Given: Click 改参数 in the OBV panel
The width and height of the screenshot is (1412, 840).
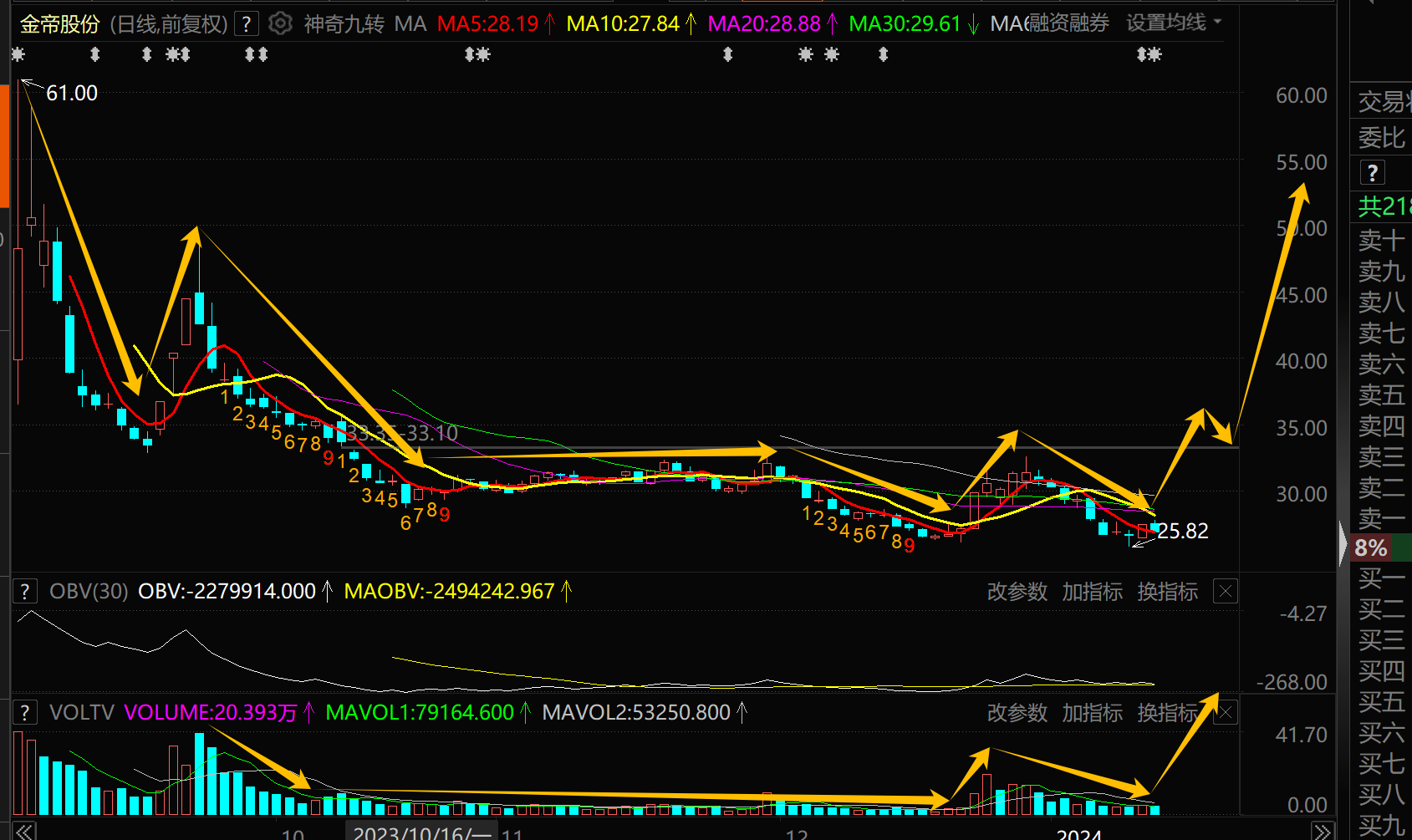Looking at the screenshot, I should [1017, 592].
